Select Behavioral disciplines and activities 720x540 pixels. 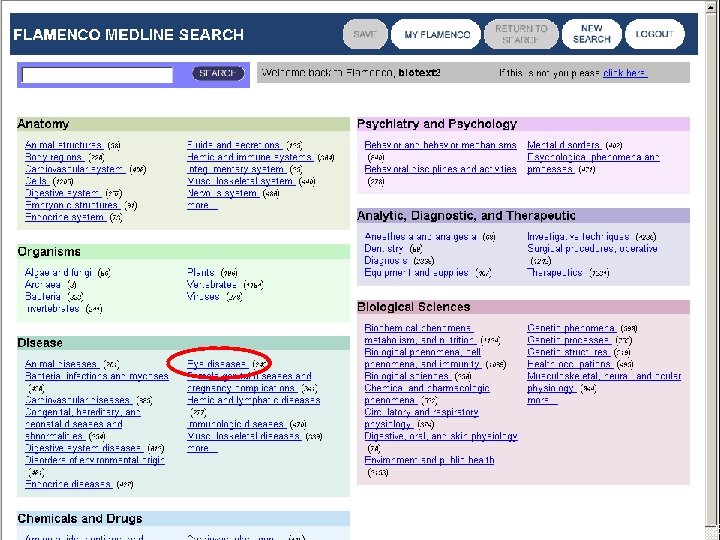click(x=440, y=169)
